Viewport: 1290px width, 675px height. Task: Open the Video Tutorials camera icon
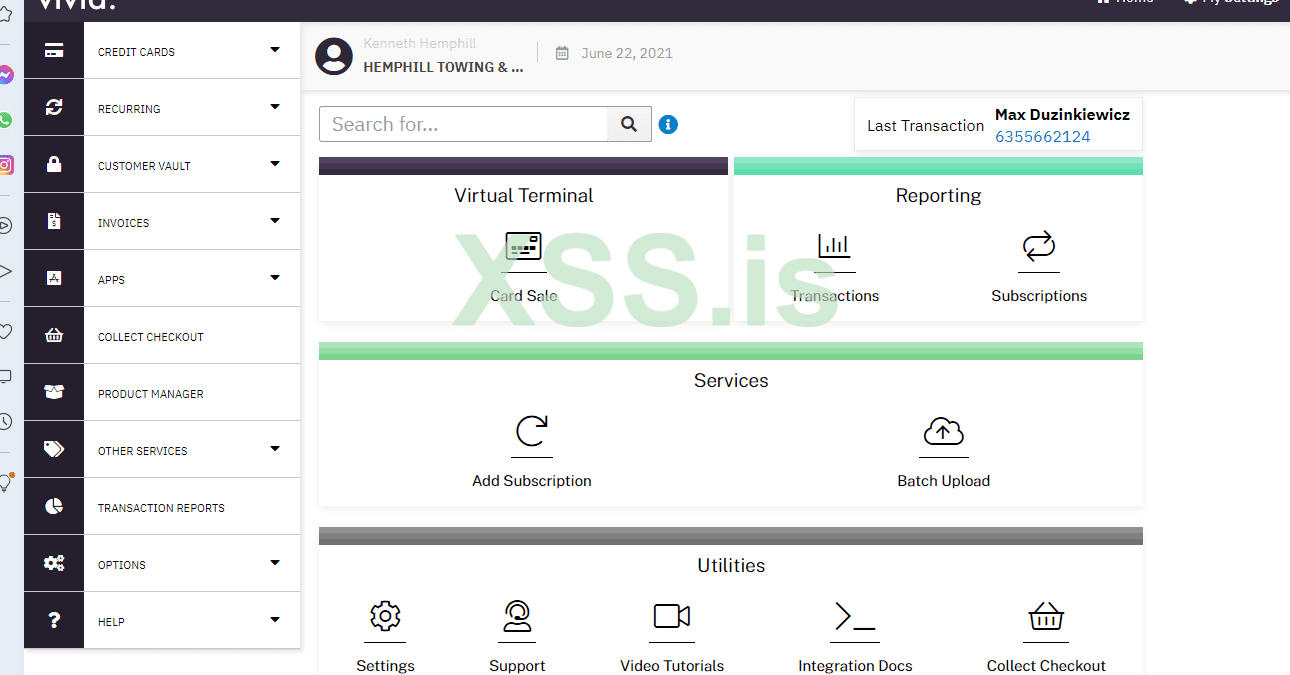(x=672, y=615)
